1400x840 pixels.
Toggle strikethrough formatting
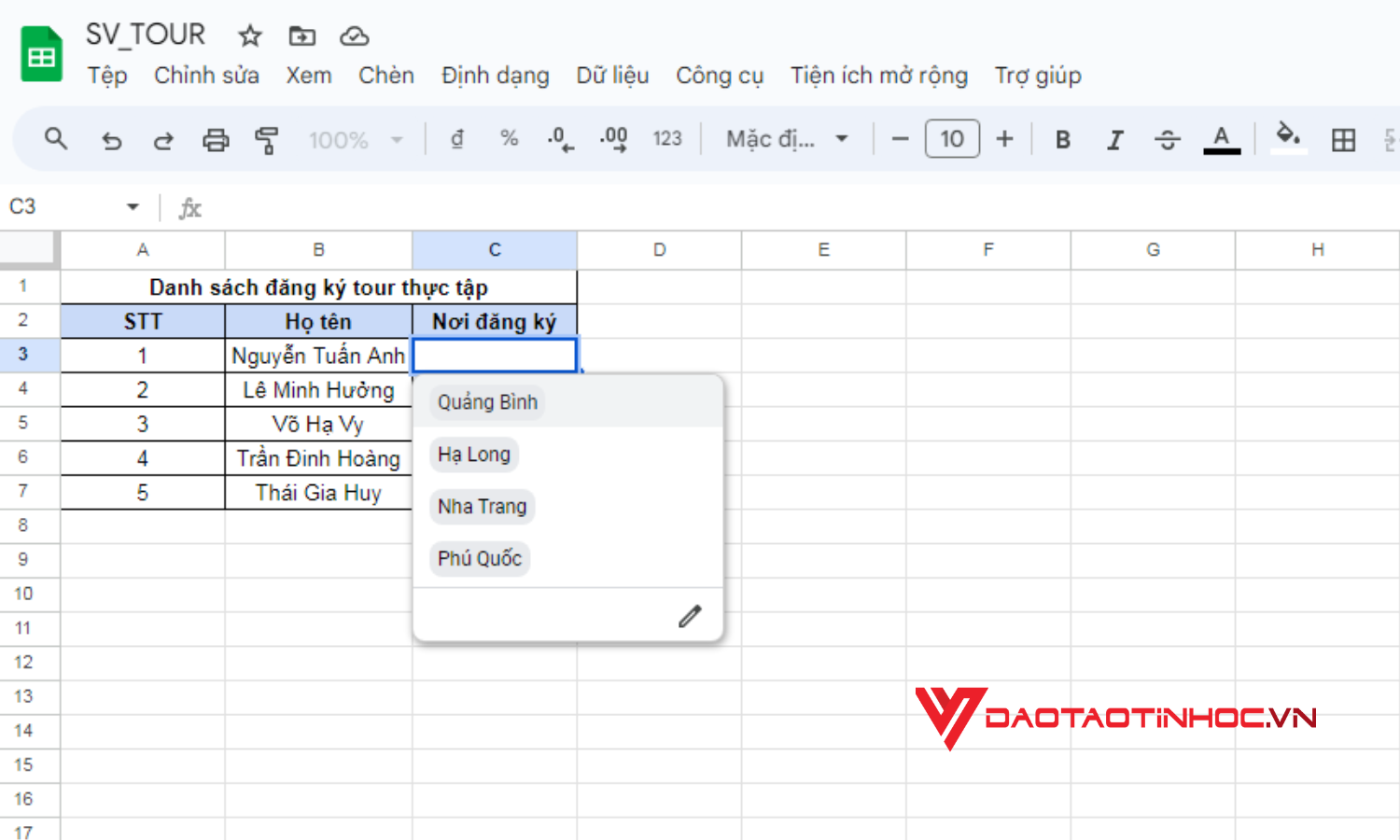(1167, 140)
